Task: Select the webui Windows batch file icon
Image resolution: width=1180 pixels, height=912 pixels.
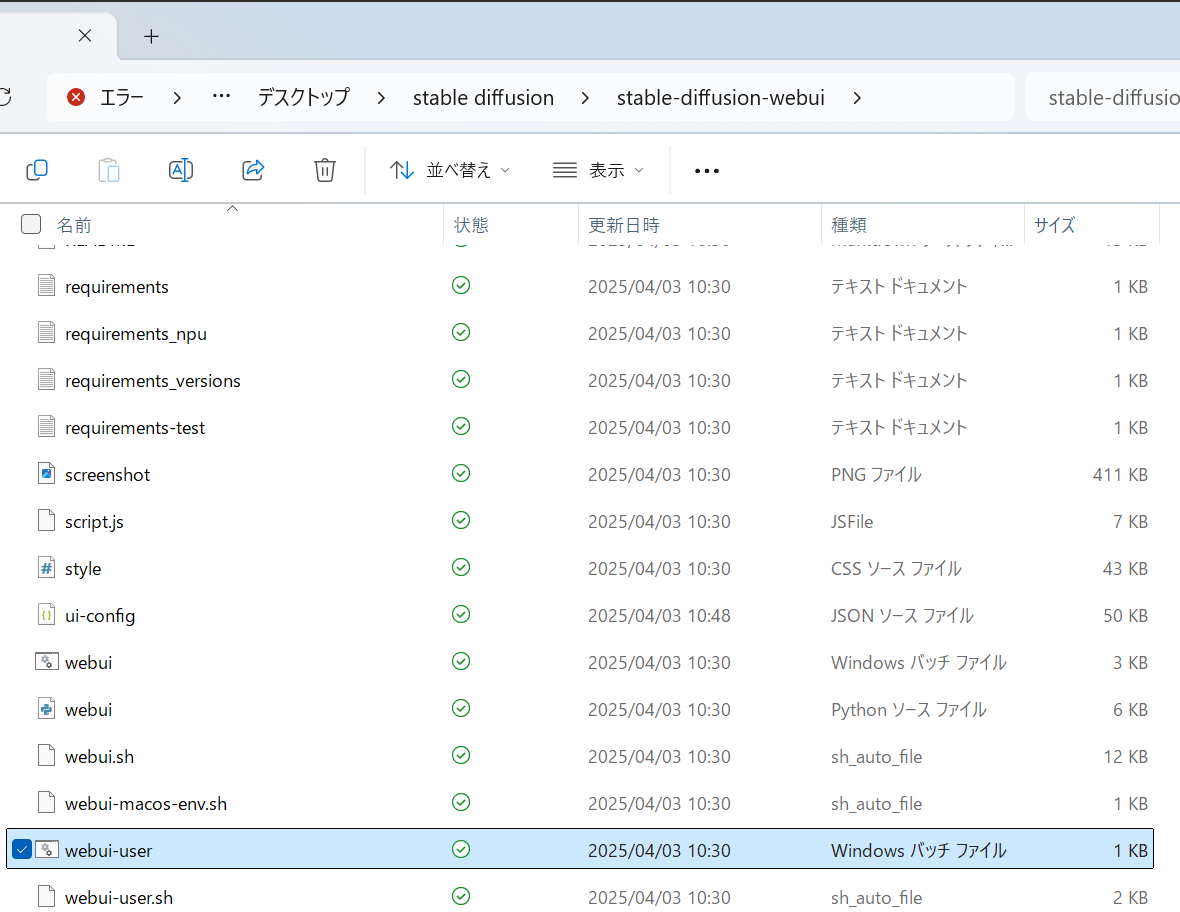Action: pyautogui.click(x=47, y=661)
